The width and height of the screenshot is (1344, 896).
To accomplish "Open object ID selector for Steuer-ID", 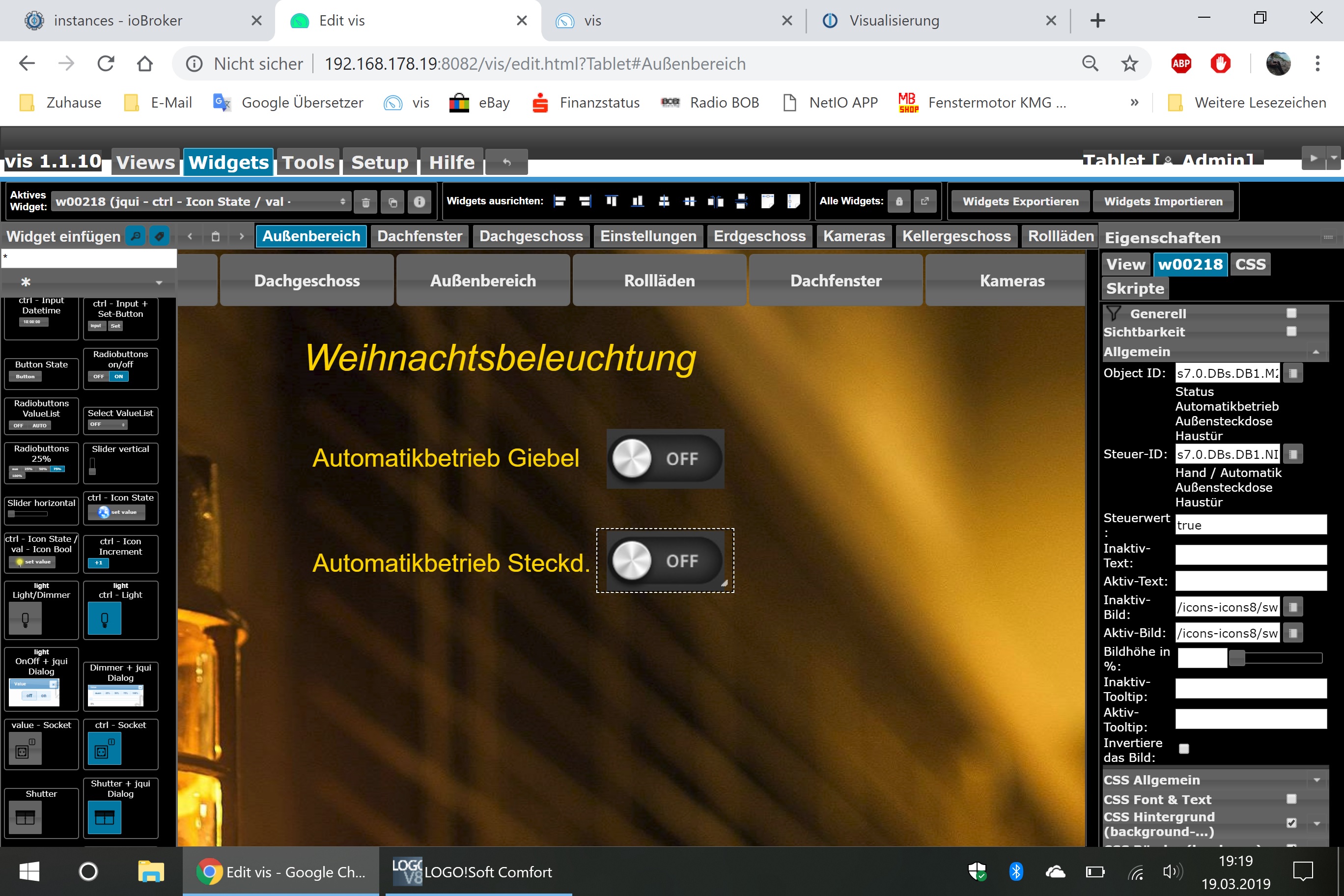I will [x=1293, y=454].
